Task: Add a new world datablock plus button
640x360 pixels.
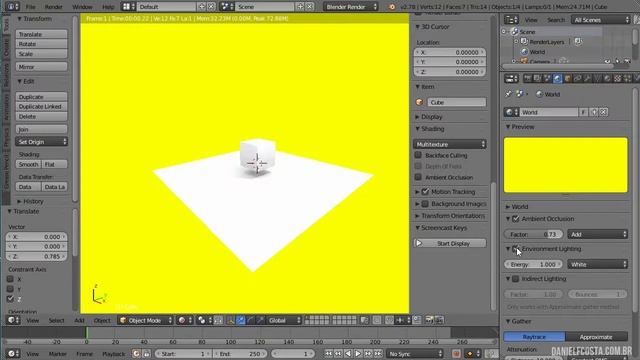Action: 594,112
